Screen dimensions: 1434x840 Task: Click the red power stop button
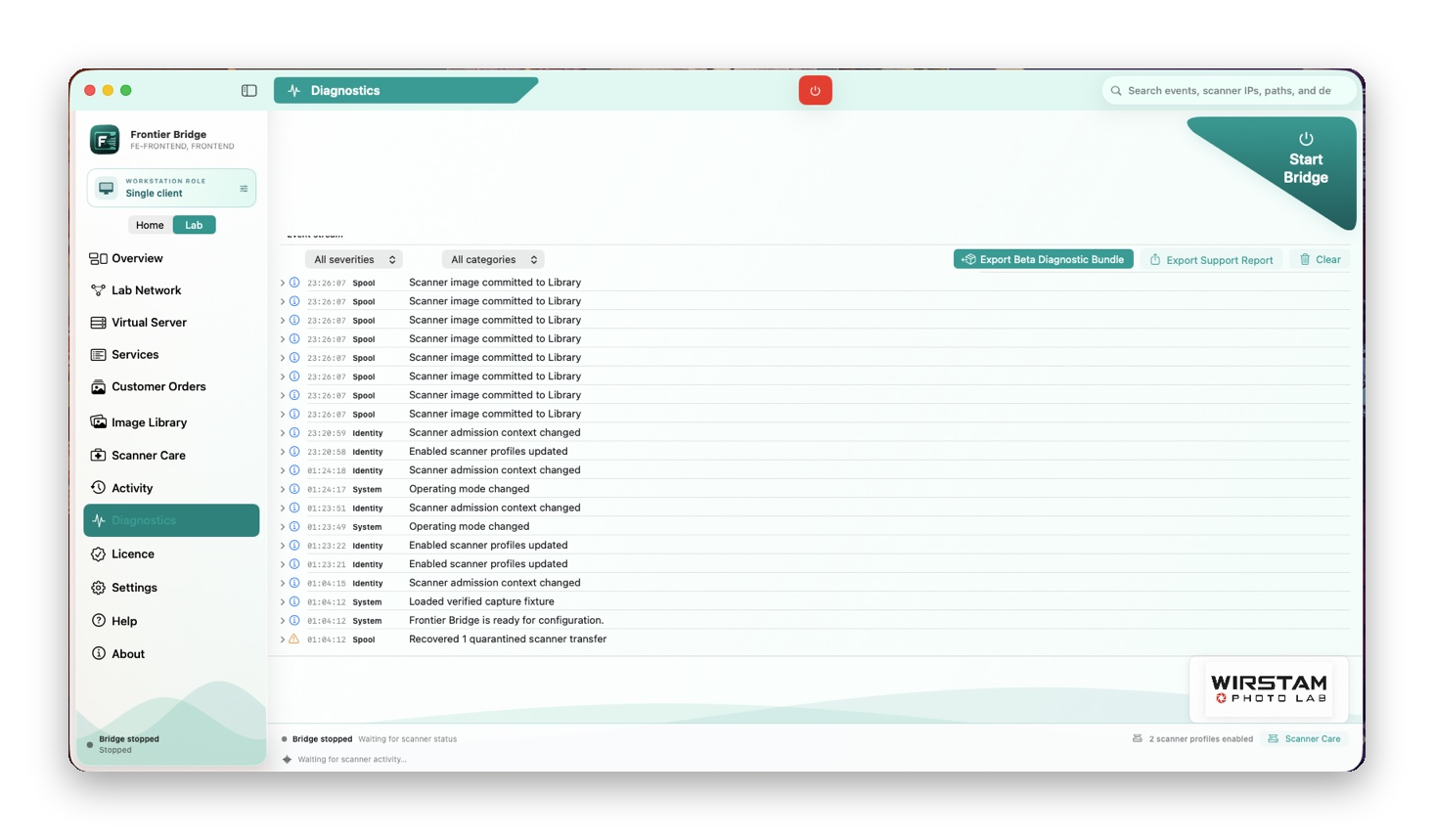coord(815,91)
